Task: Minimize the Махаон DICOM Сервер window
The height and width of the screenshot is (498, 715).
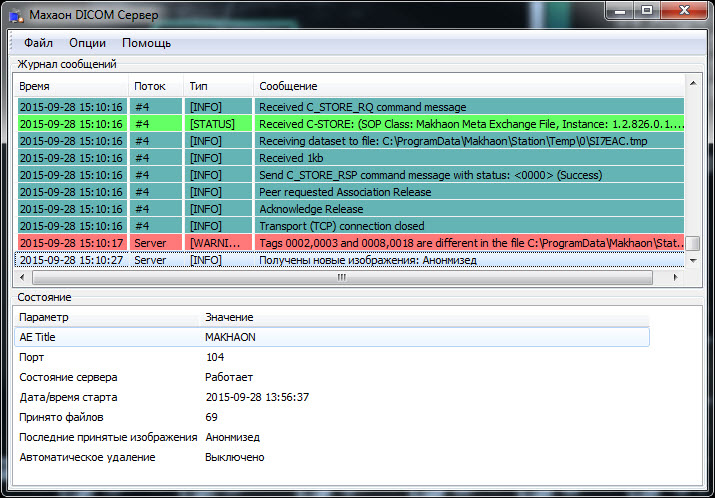Action: [620, 10]
